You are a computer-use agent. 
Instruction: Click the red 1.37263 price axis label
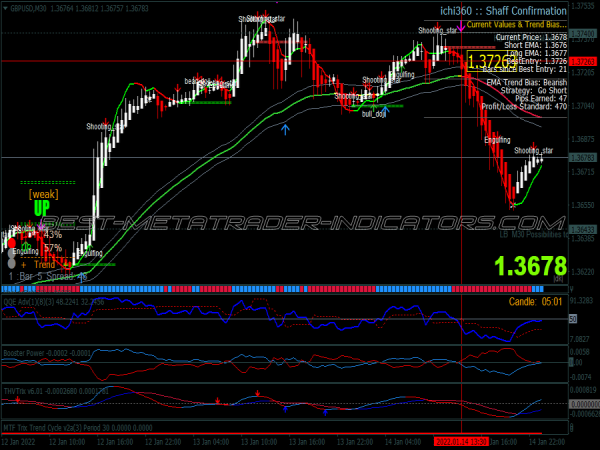point(584,62)
